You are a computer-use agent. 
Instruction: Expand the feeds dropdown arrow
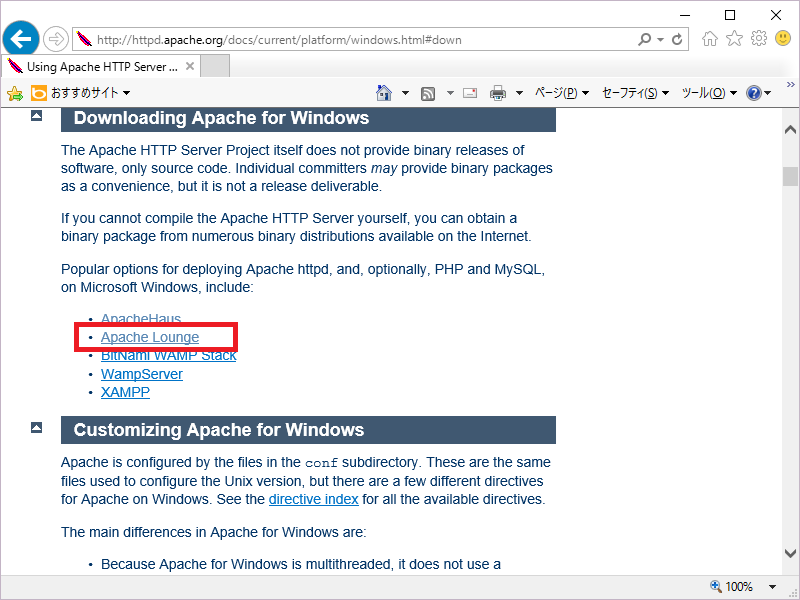pos(450,93)
